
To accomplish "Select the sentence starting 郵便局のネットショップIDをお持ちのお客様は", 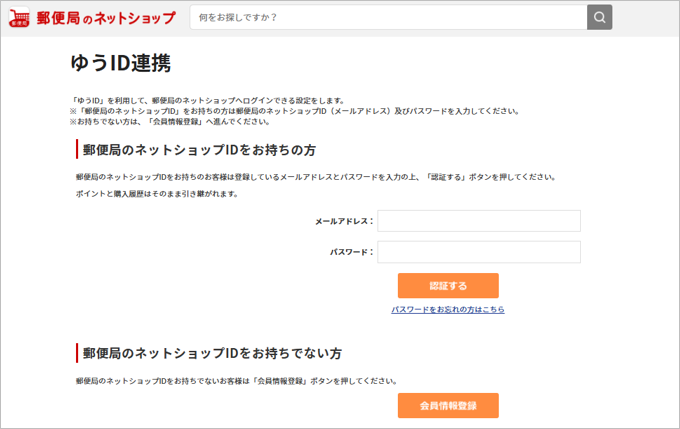I will 316,177.
